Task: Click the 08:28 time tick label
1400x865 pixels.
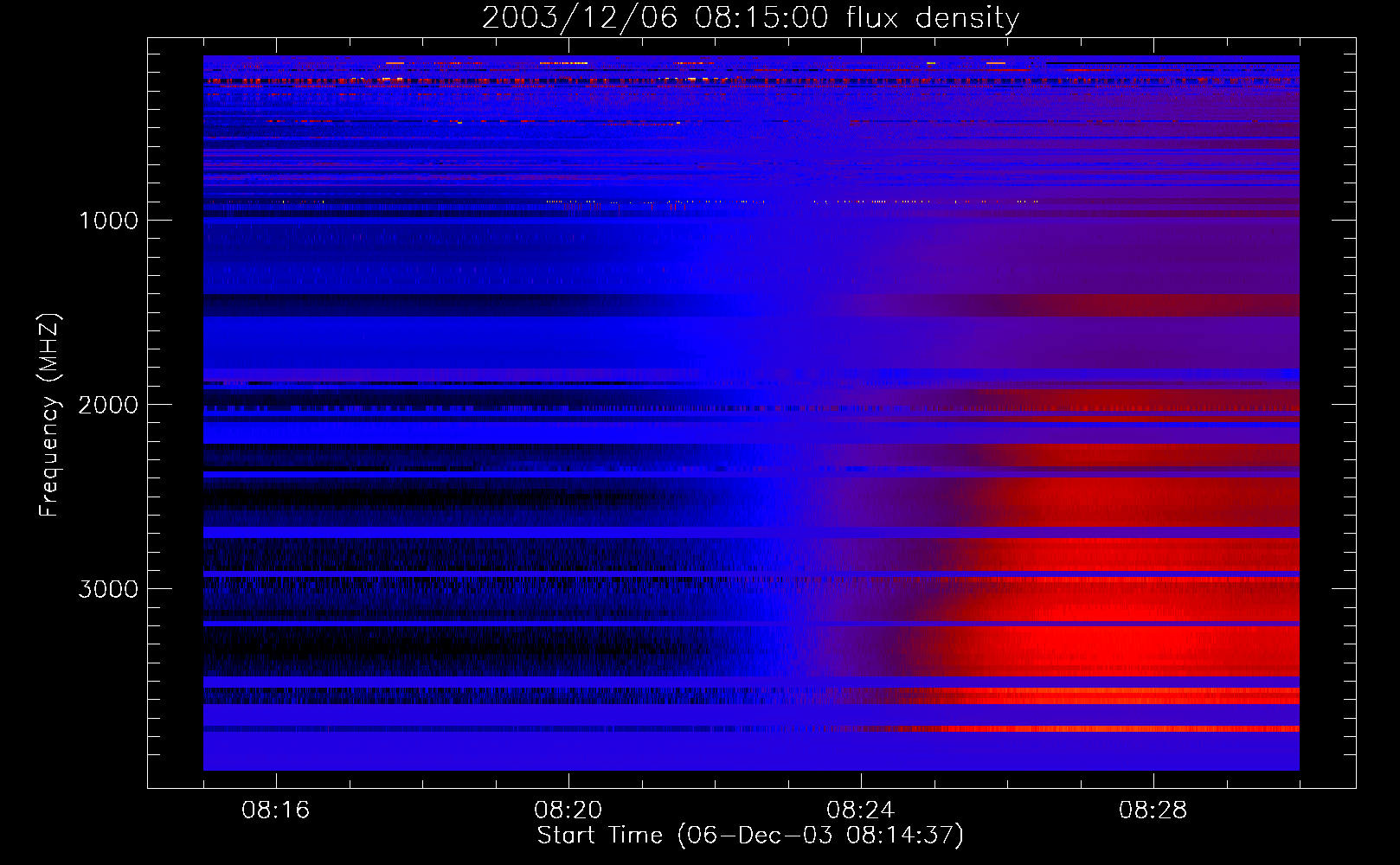Action: pos(1153,811)
